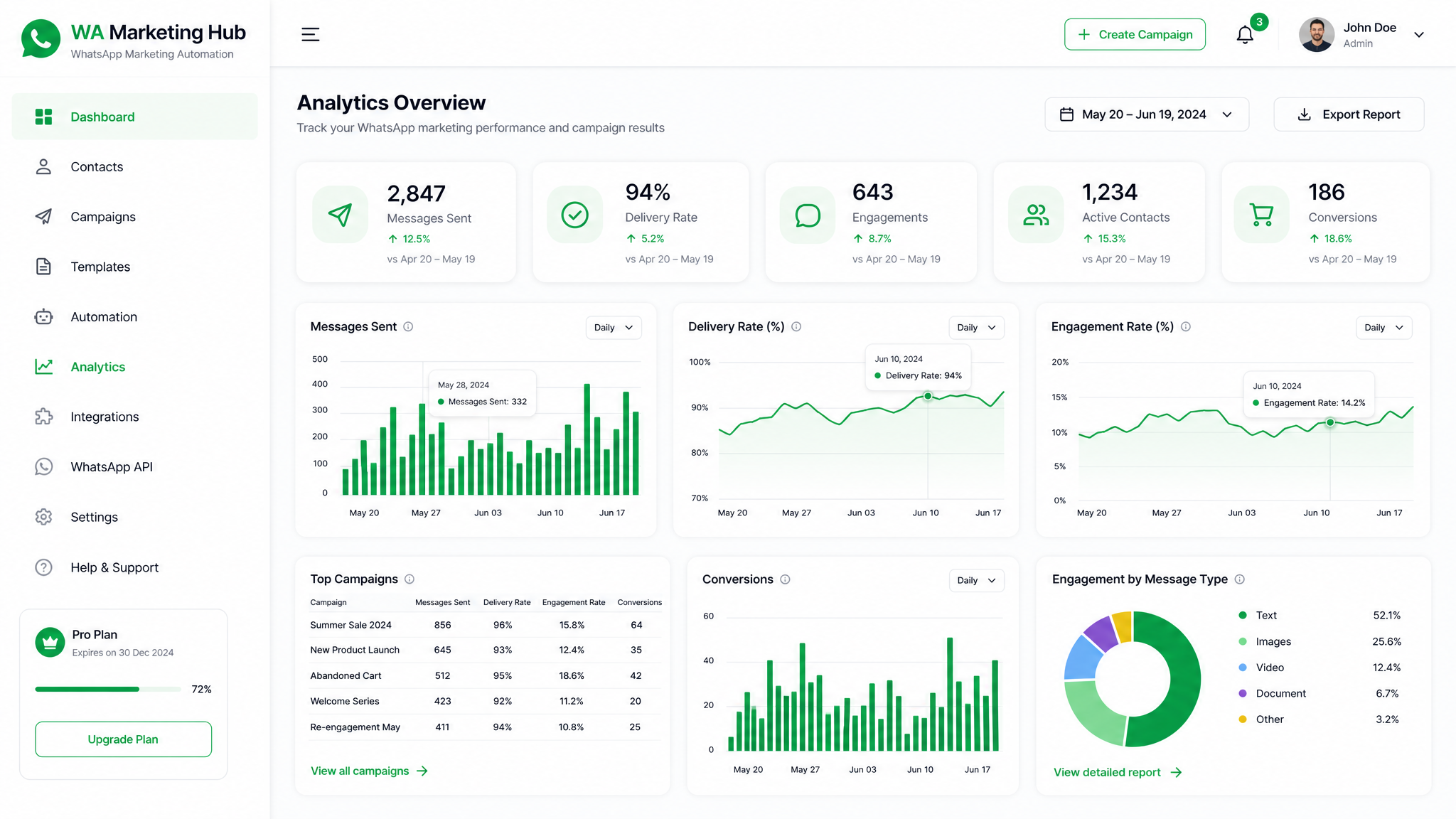
Task: Click the Pro Plan usage progress bar
Action: point(108,689)
